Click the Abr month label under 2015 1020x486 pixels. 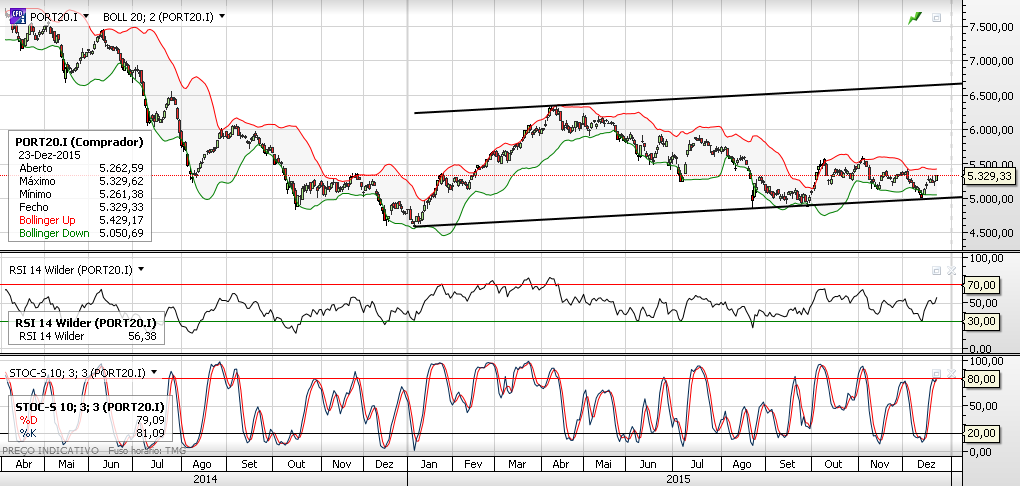[x=559, y=465]
